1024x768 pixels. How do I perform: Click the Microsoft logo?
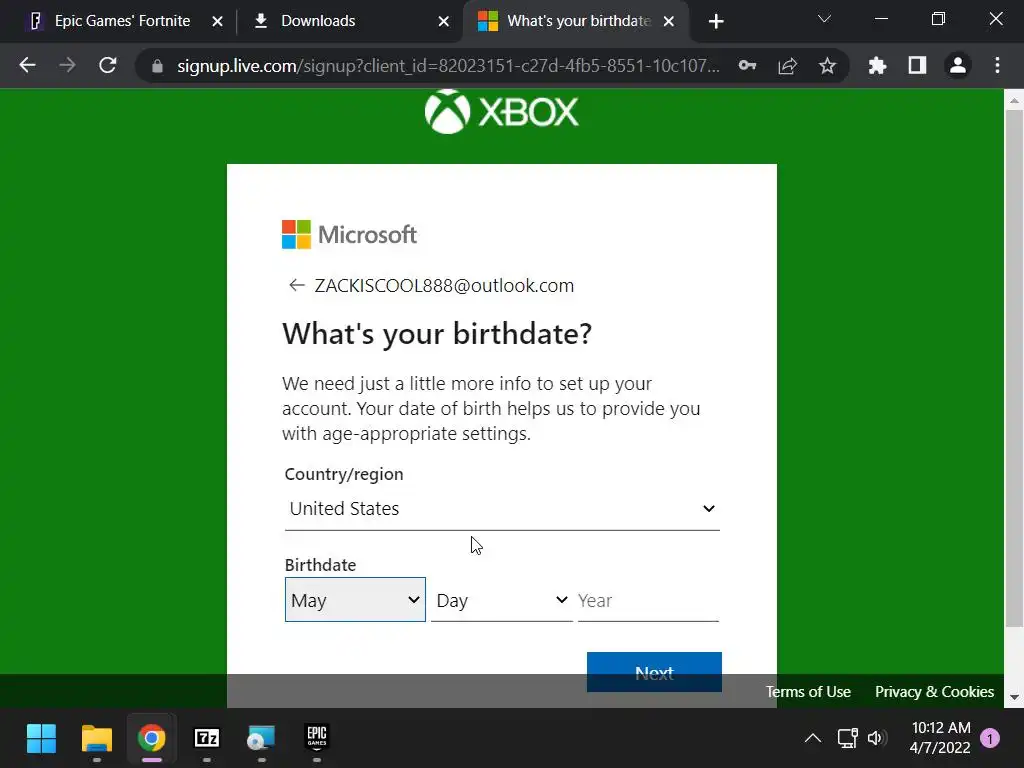coord(349,234)
